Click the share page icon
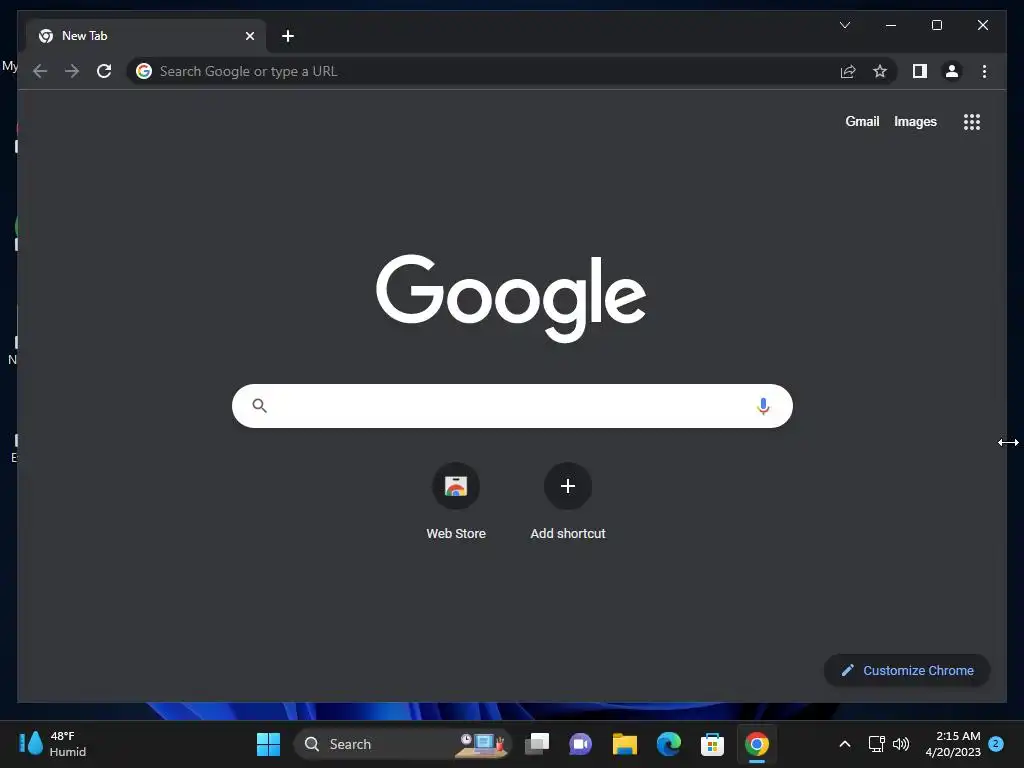This screenshot has width=1024, height=768. click(x=848, y=71)
